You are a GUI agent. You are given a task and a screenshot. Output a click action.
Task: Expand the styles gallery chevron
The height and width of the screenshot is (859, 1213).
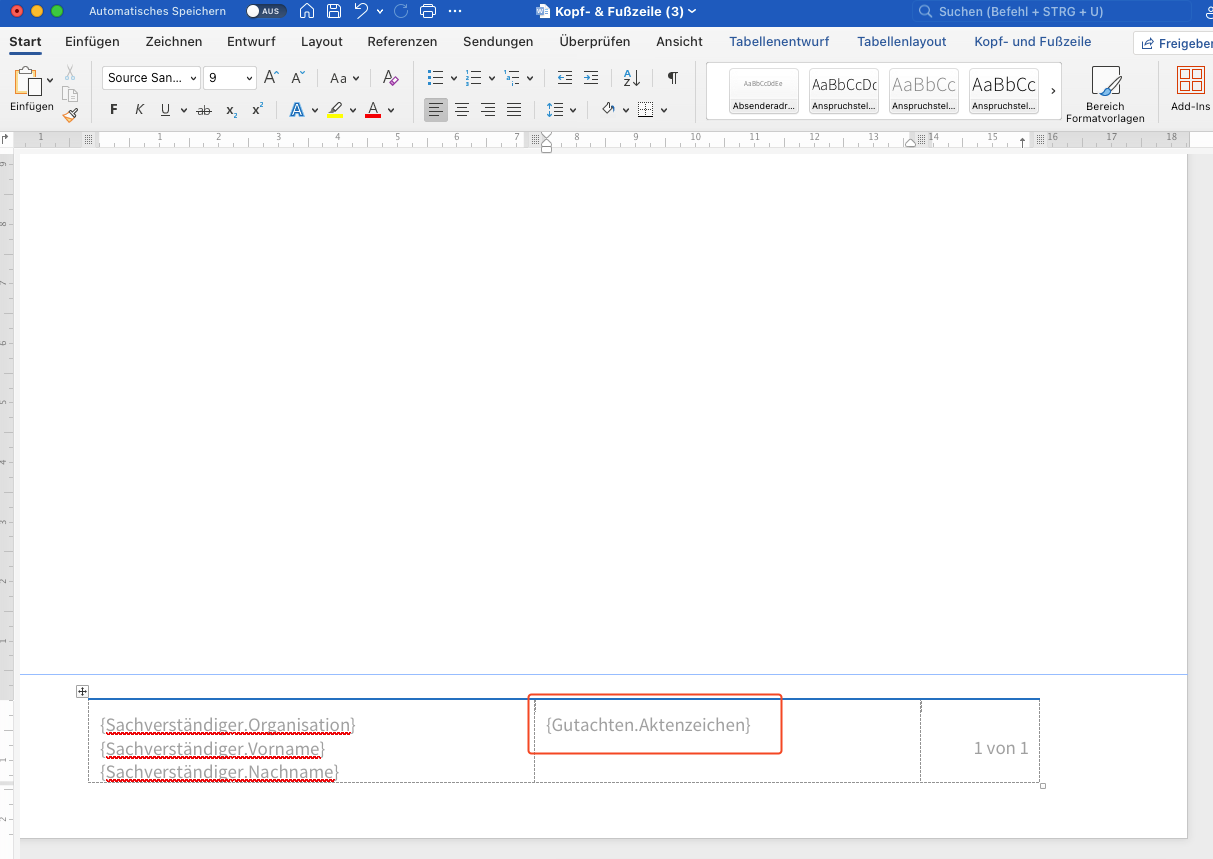[x=1053, y=91]
